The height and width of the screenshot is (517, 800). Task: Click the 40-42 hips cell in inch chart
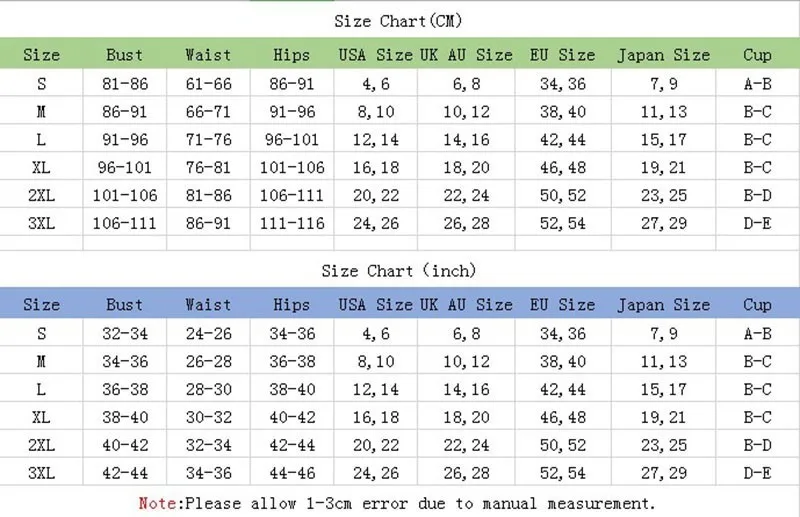pos(291,417)
